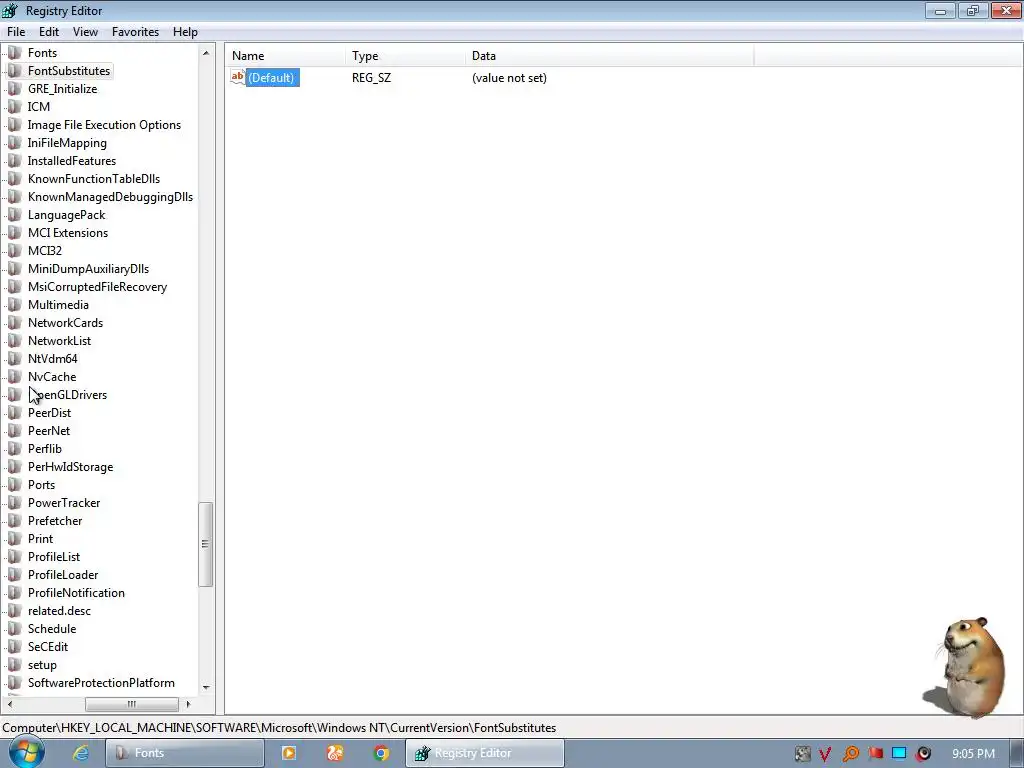
Task: Select the NtVdm64 key
Action: [53, 359]
